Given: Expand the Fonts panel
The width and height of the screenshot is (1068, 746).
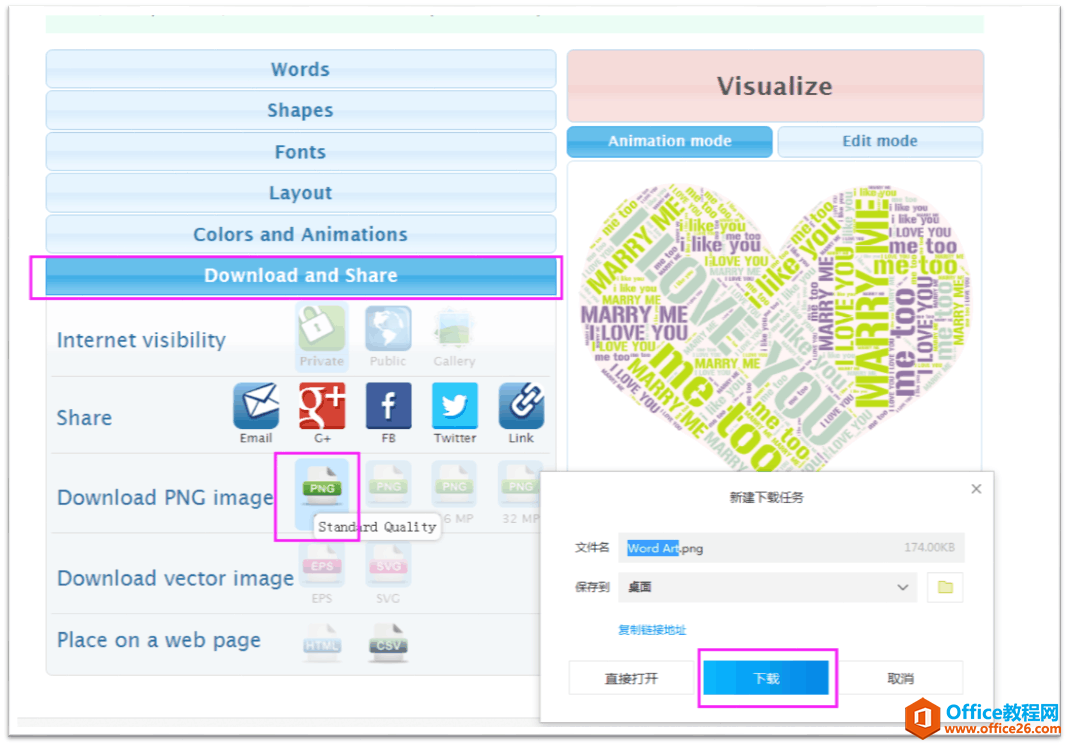Looking at the screenshot, I should [x=300, y=151].
